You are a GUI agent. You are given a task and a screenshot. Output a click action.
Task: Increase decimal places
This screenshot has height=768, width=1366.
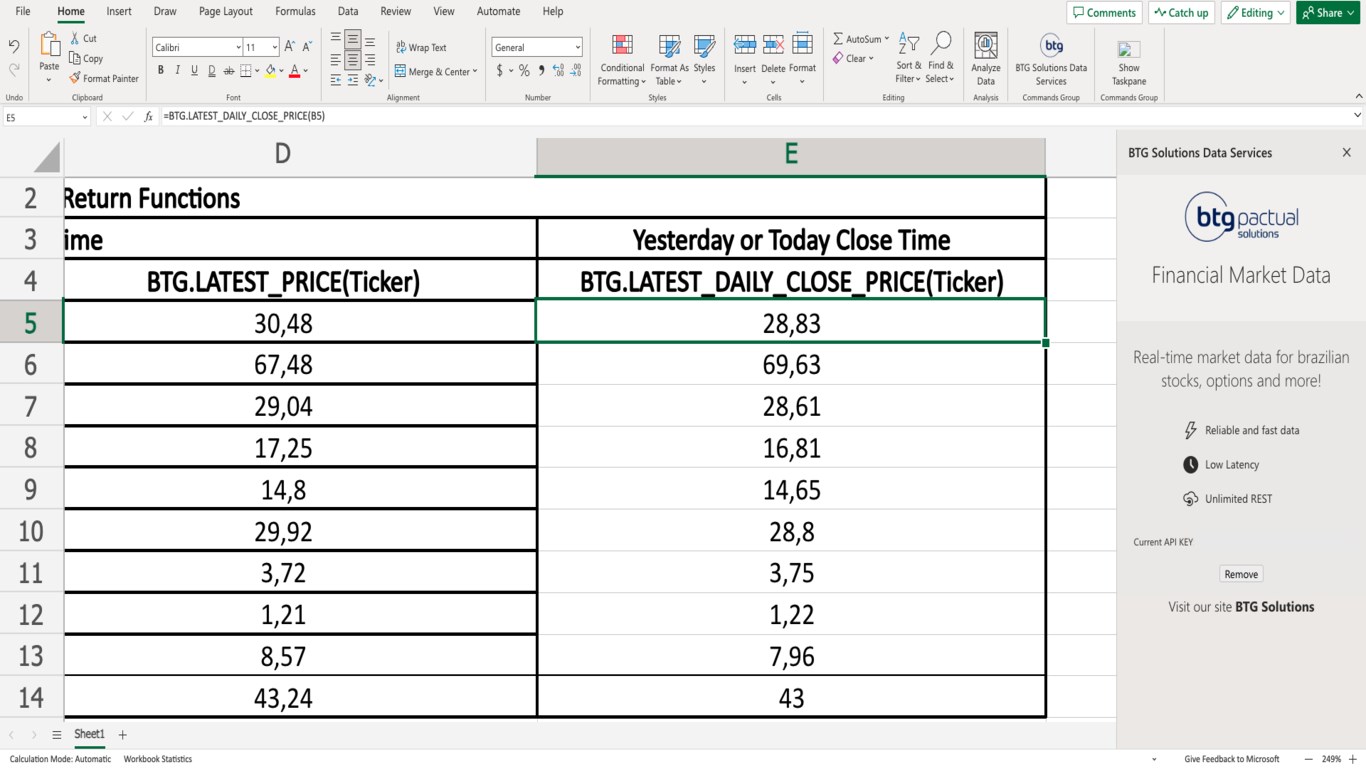(x=558, y=71)
